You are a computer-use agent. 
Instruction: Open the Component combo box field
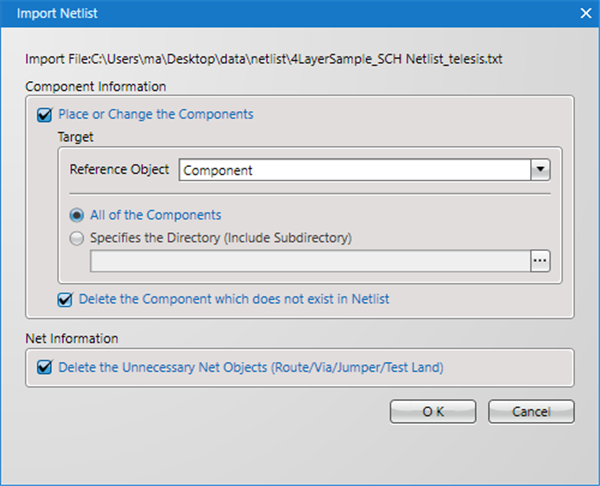pos(354,170)
